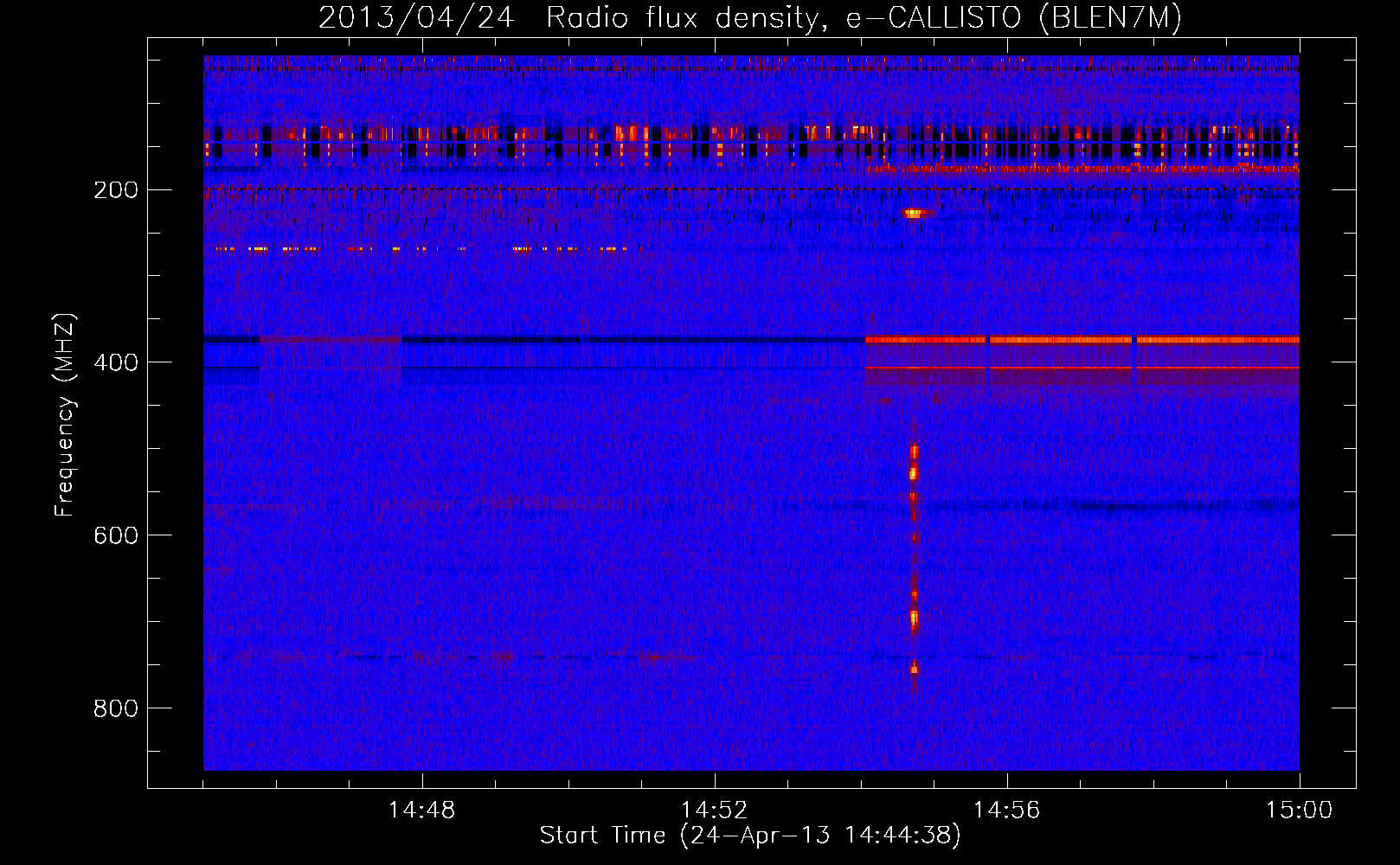
Task: Click the 600 frequency tick label
Action: coord(116,535)
